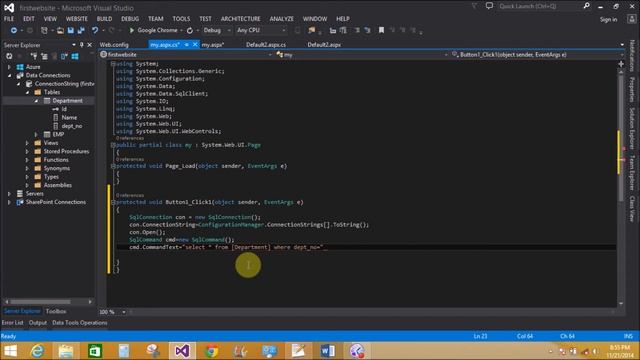Click the Save All toolbar icon
The height and width of the screenshot is (360, 640).
[x=81, y=31]
